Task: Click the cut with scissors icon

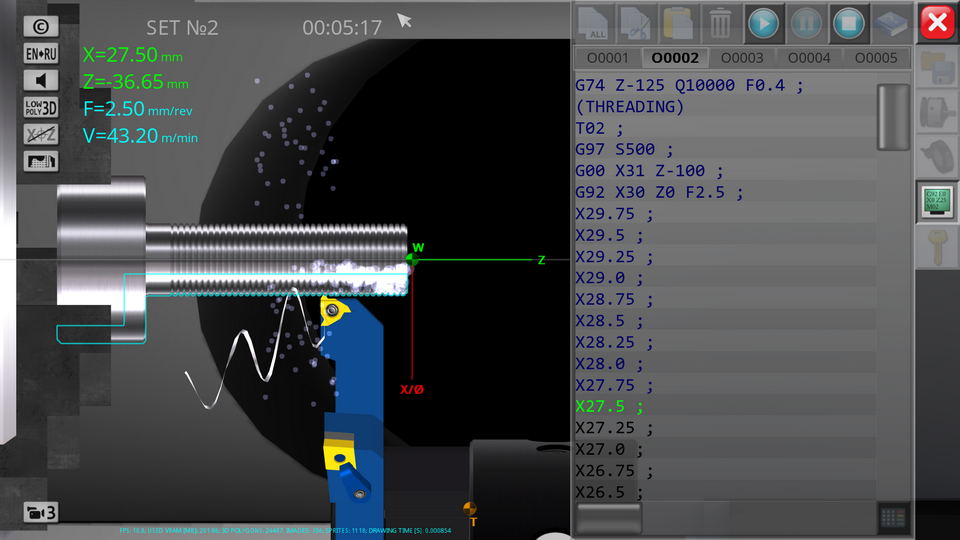Action: tap(636, 22)
